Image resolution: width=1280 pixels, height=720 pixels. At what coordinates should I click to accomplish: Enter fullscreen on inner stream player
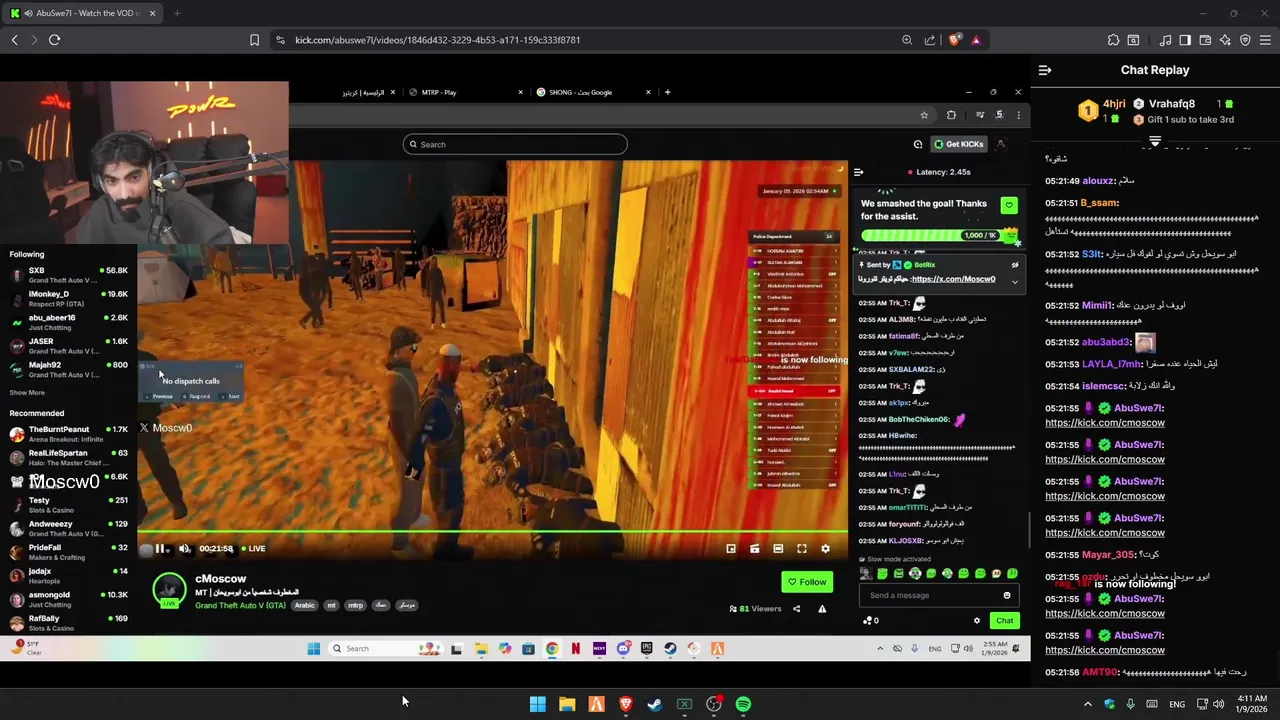pyautogui.click(x=802, y=548)
